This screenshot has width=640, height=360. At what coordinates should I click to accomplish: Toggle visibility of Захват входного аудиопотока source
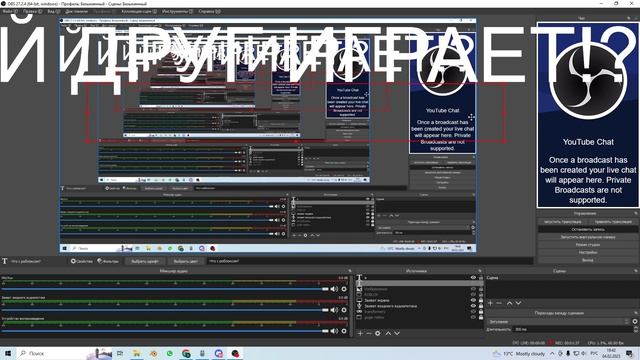click(473, 306)
